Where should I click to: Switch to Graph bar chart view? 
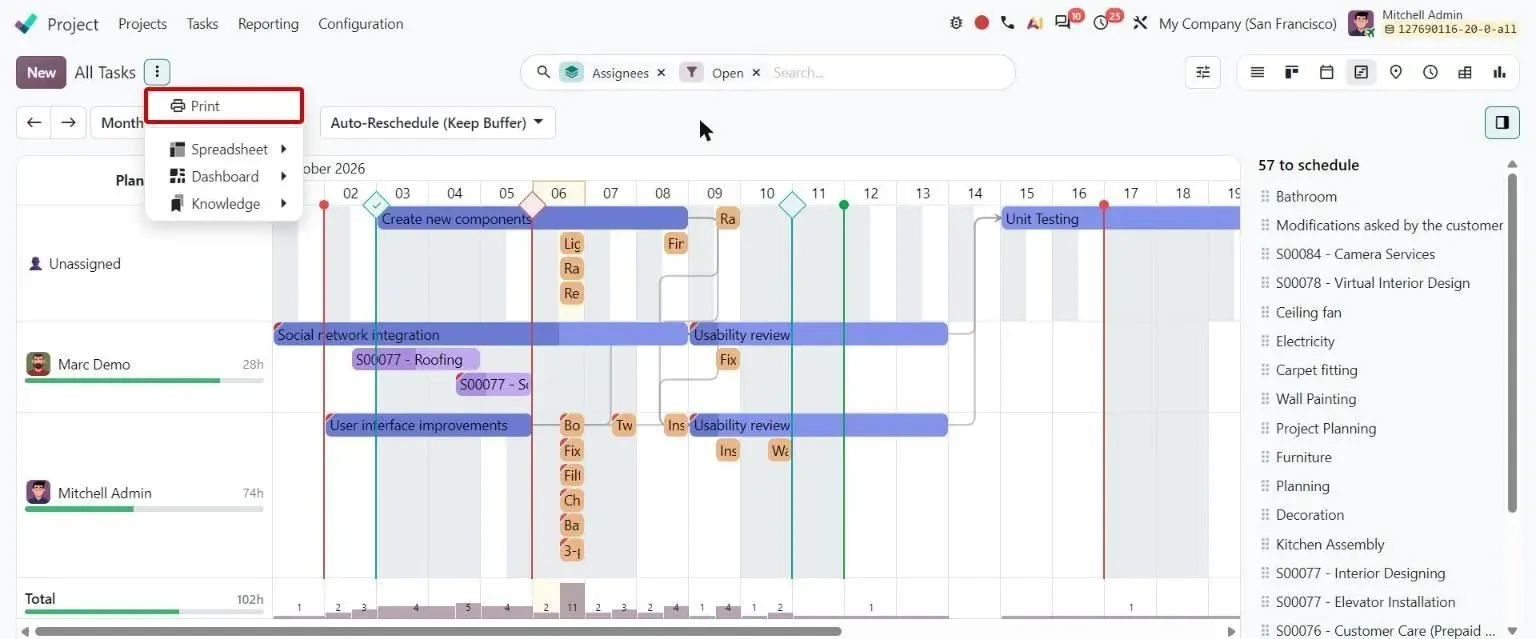[x=1499, y=72]
